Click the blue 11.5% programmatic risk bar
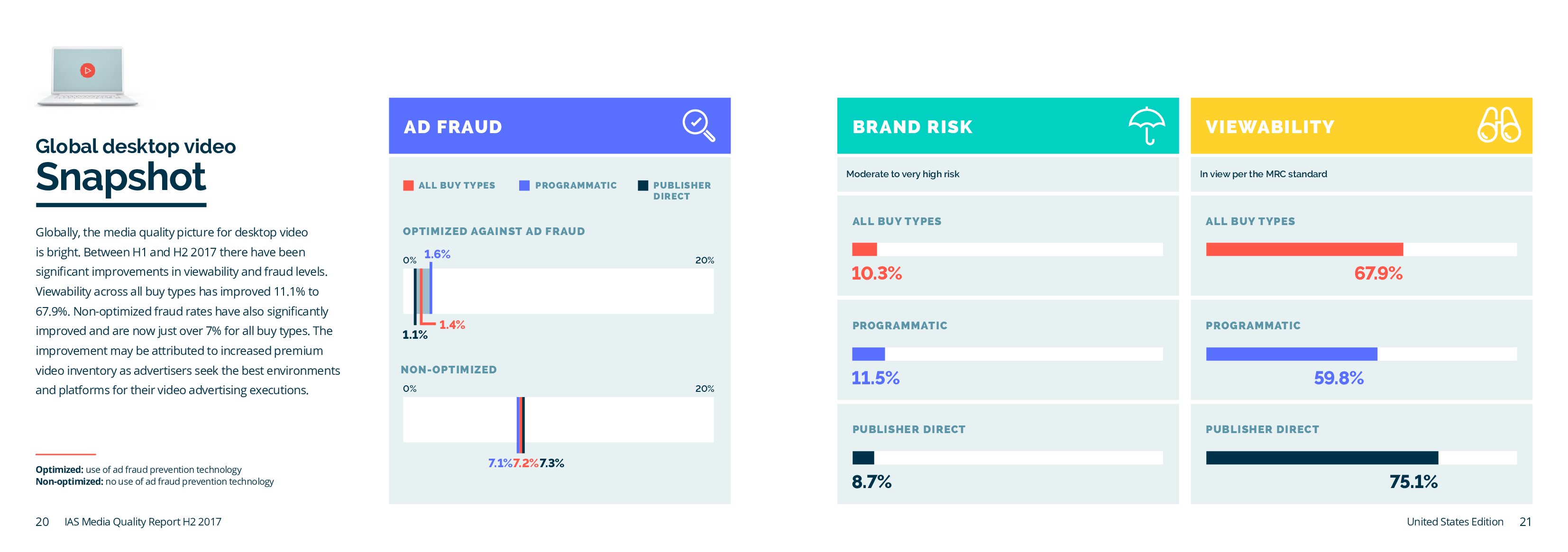This screenshot has width=1568, height=552. [x=868, y=353]
